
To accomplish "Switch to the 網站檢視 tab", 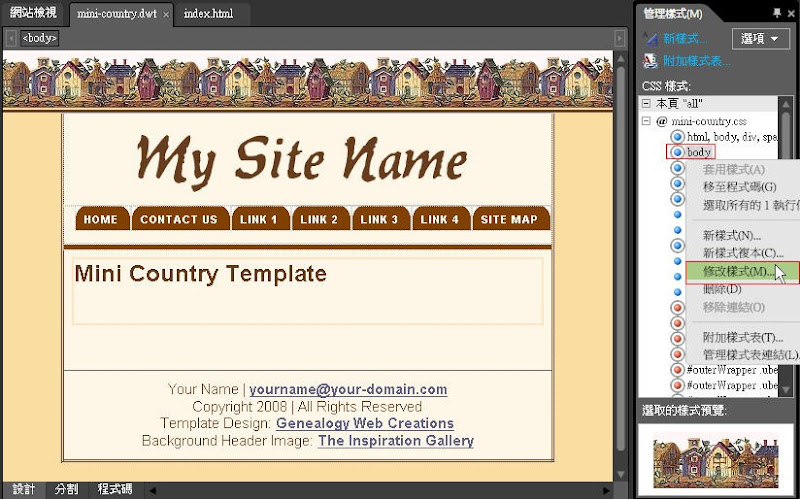I will (x=33, y=13).
